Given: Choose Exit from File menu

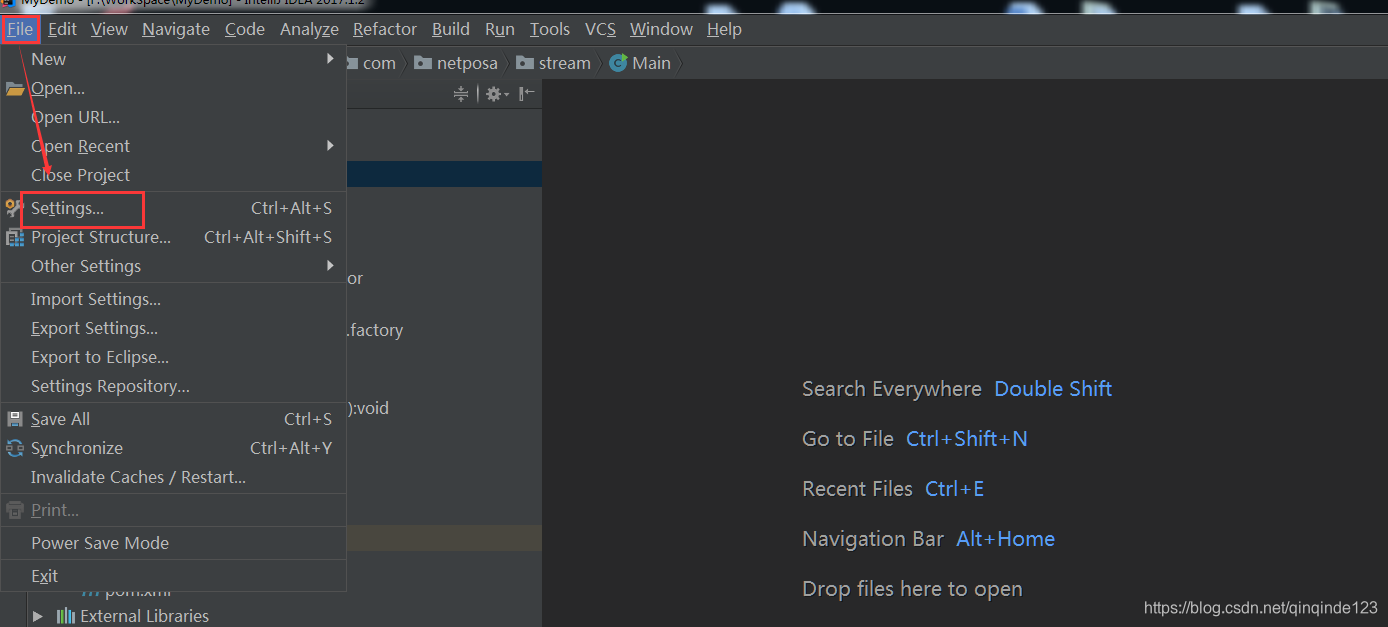Looking at the screenshot, I should pos(173,576).
